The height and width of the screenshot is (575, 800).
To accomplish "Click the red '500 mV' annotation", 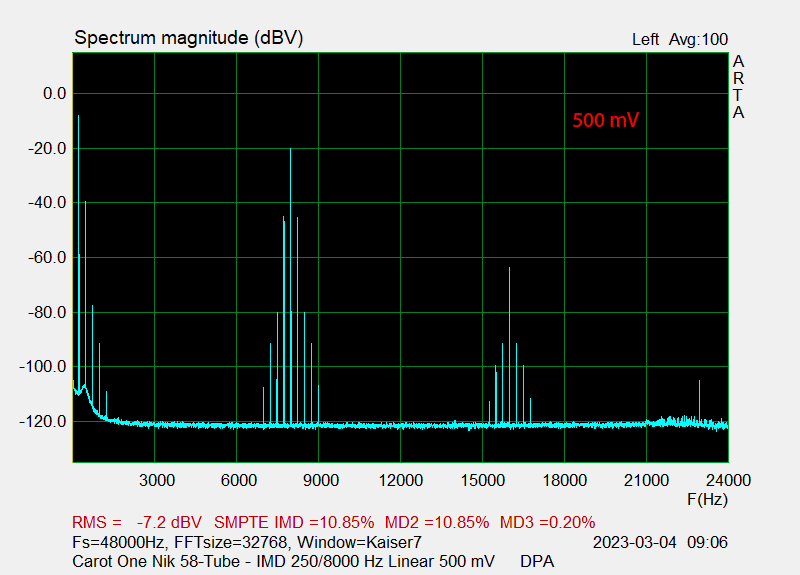I will (605, 120).
